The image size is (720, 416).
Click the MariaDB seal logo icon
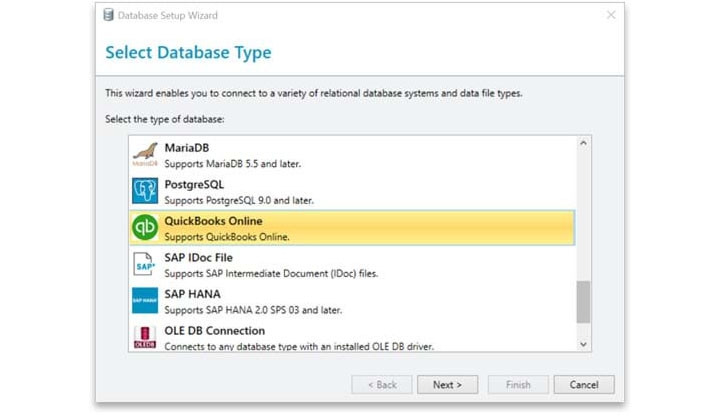click(145, 154)
